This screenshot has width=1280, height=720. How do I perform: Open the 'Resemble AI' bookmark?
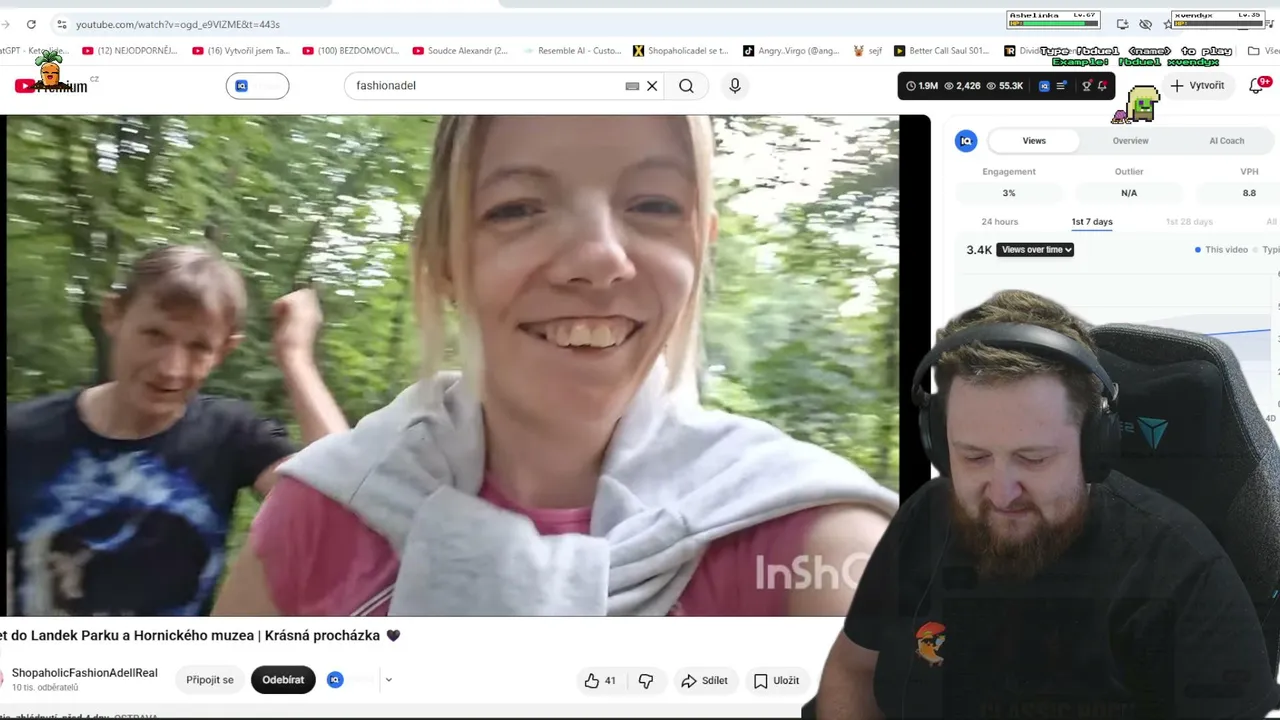coord(571,51)
